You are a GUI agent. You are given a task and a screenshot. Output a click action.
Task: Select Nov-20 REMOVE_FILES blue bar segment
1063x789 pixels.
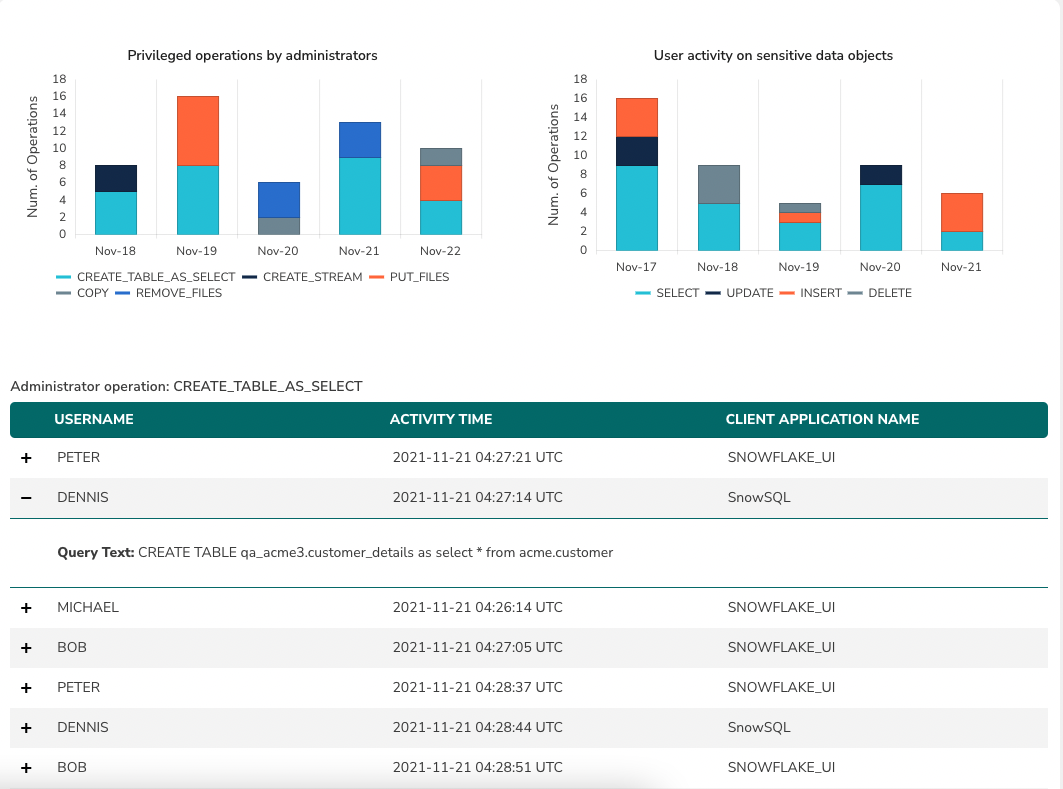[x=279, y=200]
